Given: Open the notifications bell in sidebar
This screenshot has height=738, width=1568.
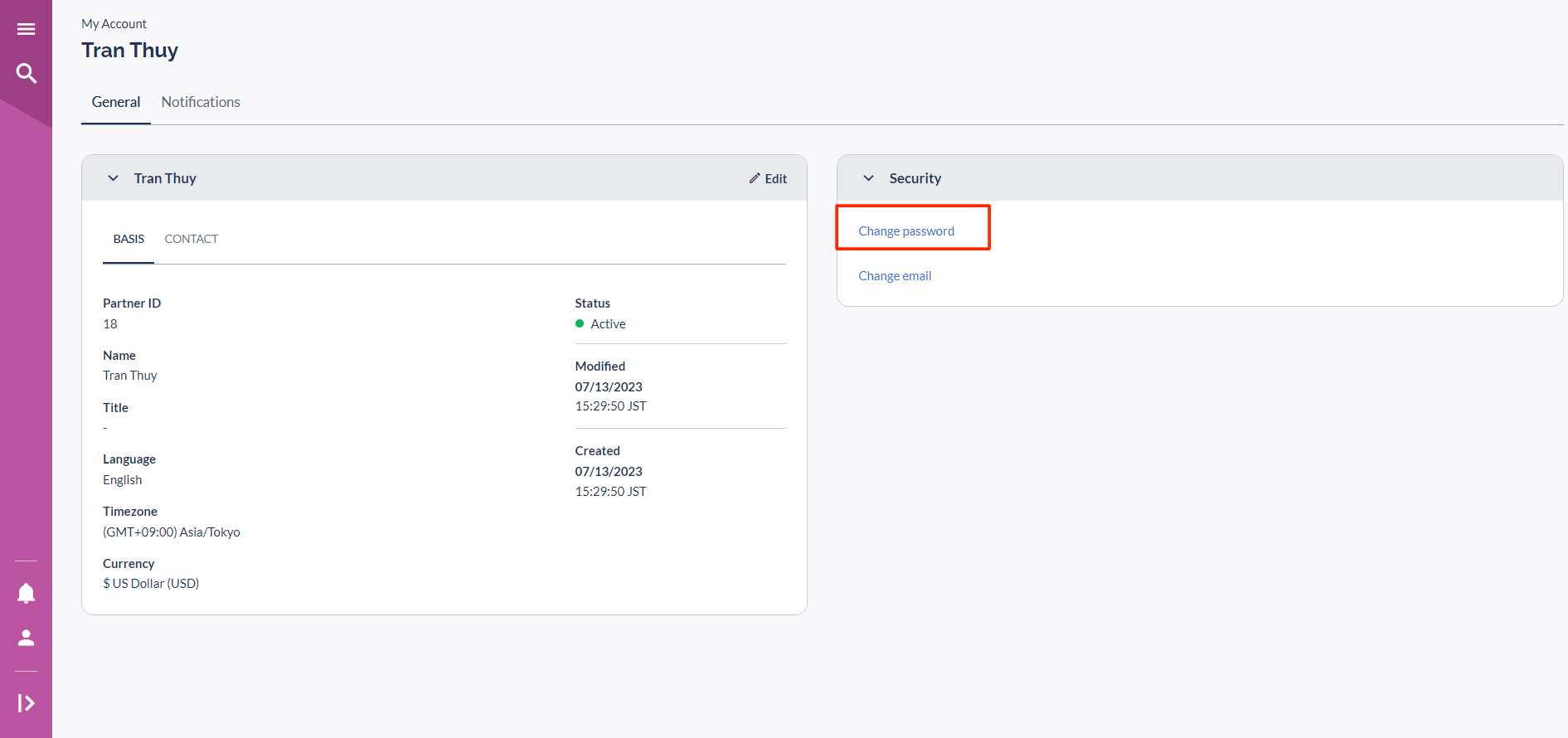Looking at the screenshot, I should coord(26,593).
